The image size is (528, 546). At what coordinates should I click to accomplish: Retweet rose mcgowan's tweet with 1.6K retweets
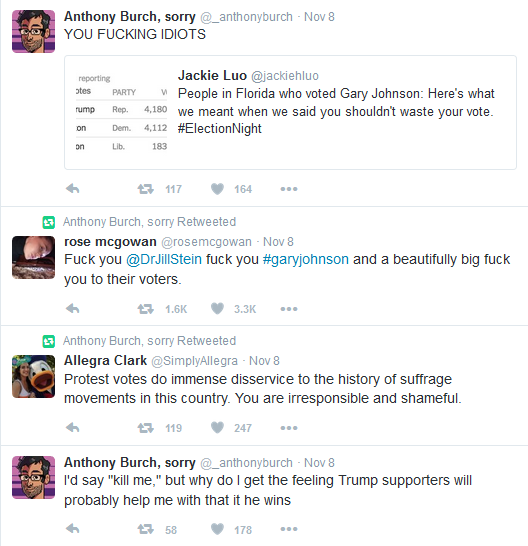tap(146, 309)
